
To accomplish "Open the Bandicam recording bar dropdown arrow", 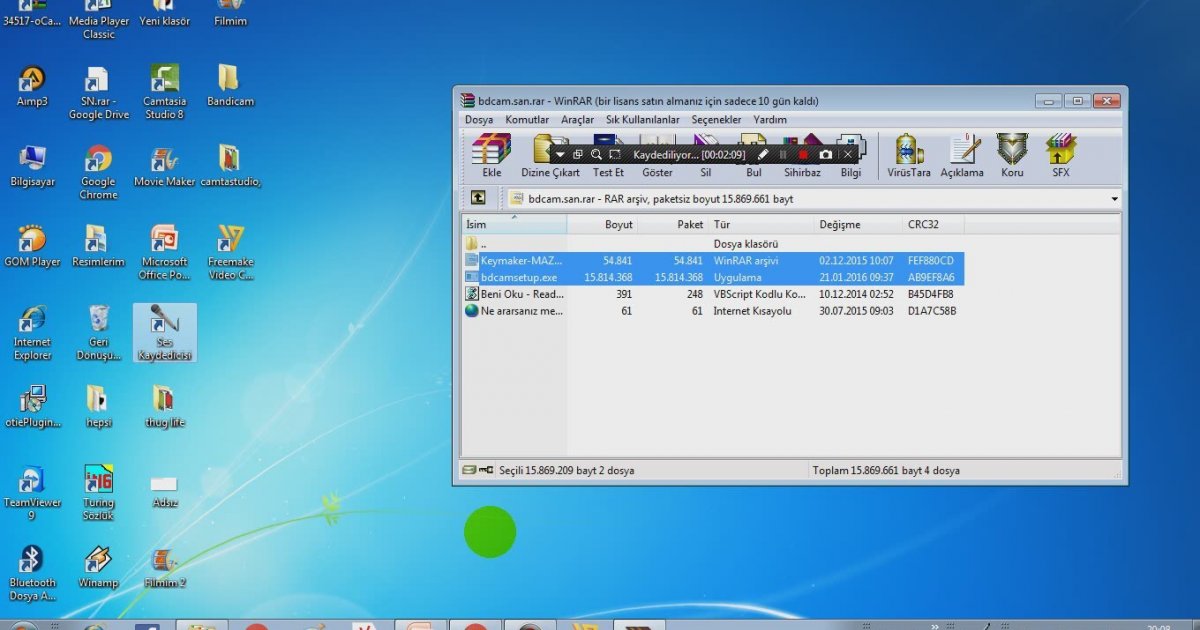I will point(560,155).
